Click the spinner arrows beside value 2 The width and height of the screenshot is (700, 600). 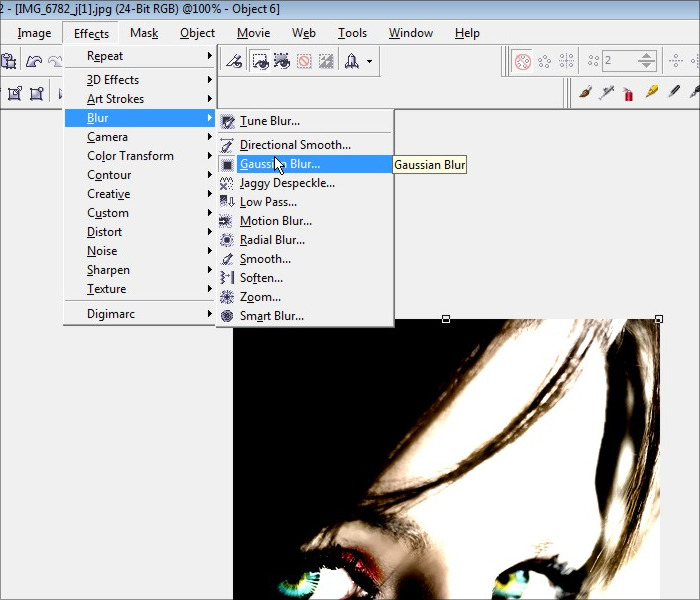[x=646, y=61]
